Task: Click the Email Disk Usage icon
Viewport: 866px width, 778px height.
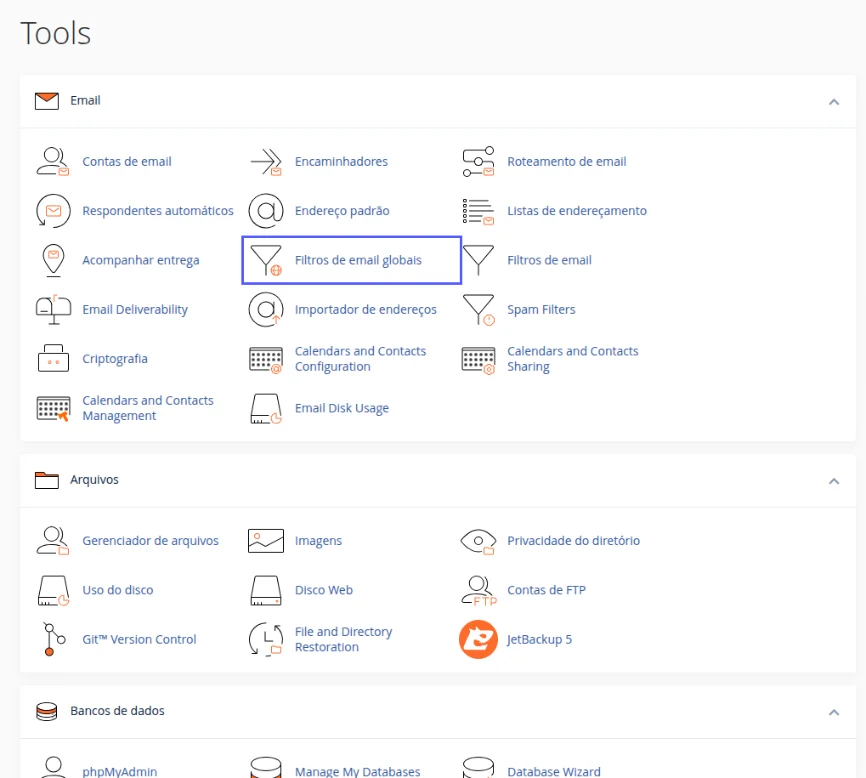Action: pos(266,409)
